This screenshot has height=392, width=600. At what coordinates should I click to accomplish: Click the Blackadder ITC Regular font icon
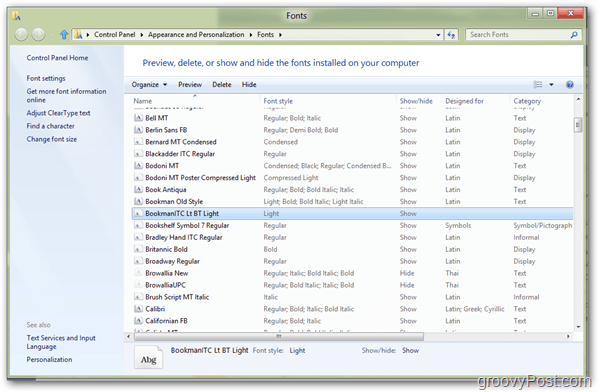click(x=139, y=154)
